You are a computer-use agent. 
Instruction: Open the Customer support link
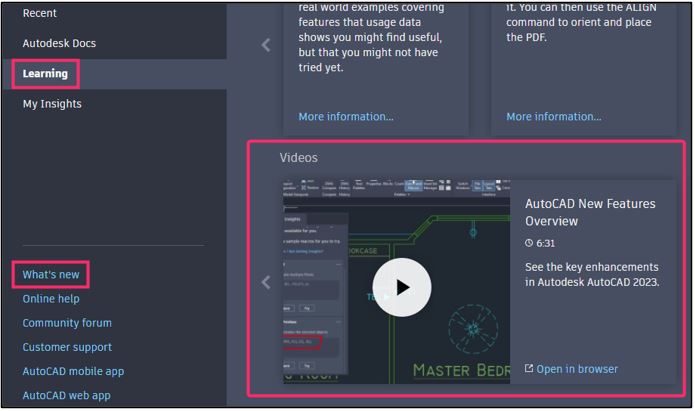67,347
